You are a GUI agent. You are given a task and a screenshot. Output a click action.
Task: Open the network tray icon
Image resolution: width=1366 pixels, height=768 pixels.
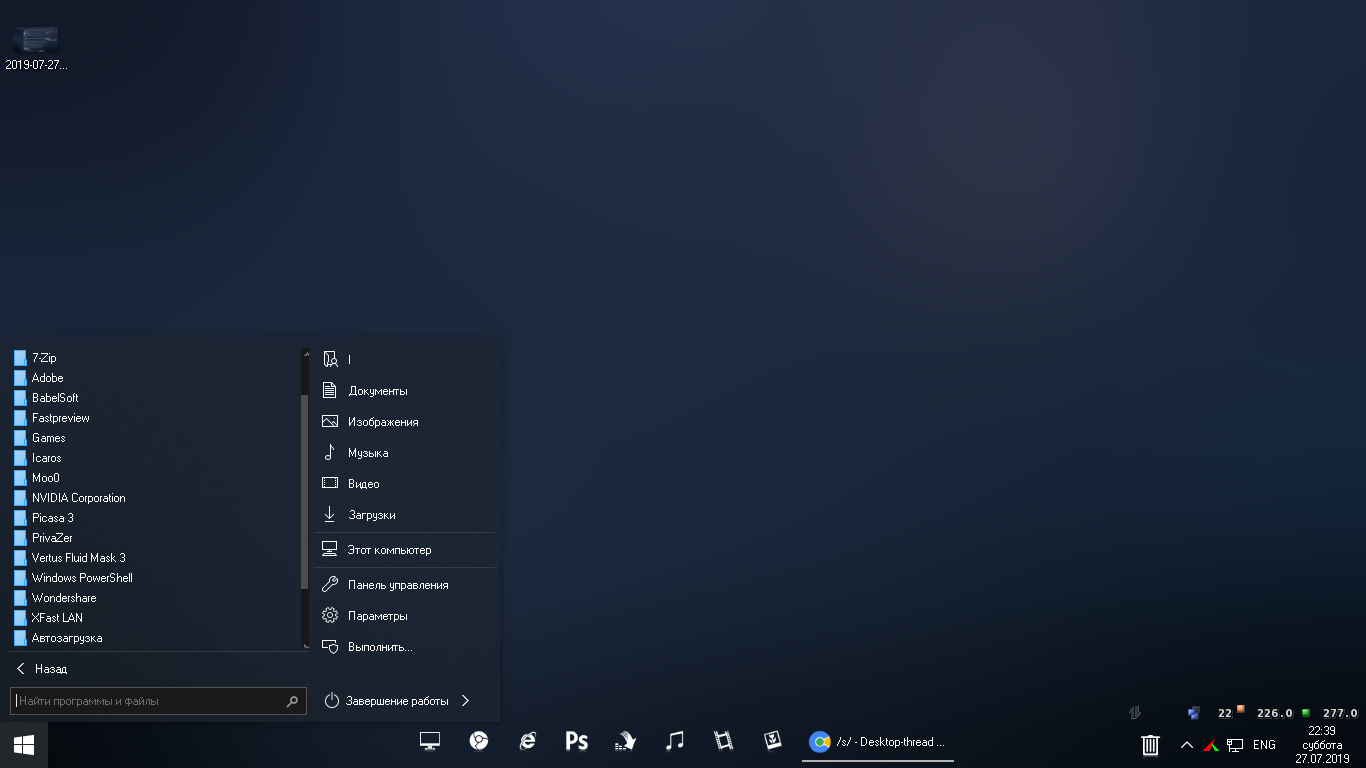(1236, 745)
